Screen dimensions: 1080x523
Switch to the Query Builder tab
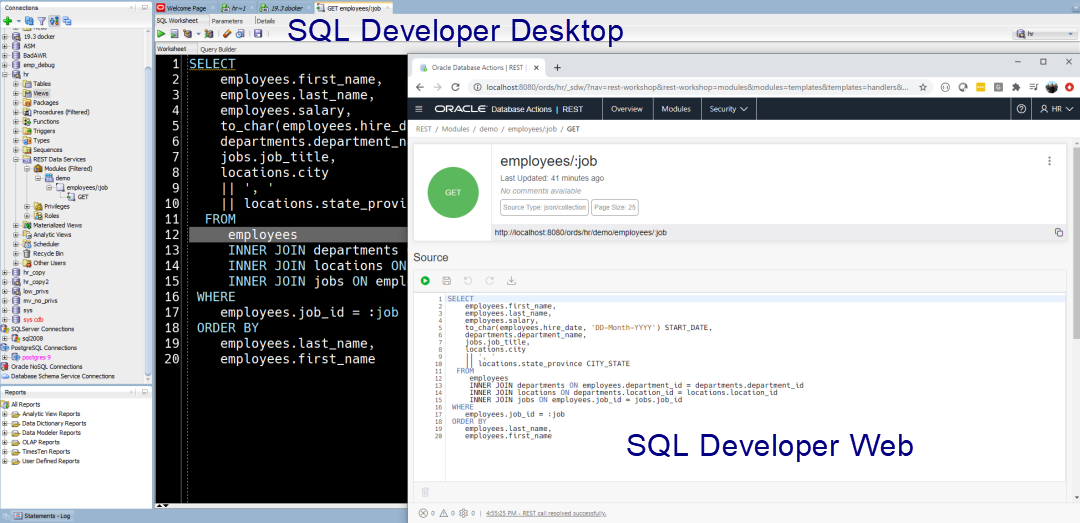[218, 50]
